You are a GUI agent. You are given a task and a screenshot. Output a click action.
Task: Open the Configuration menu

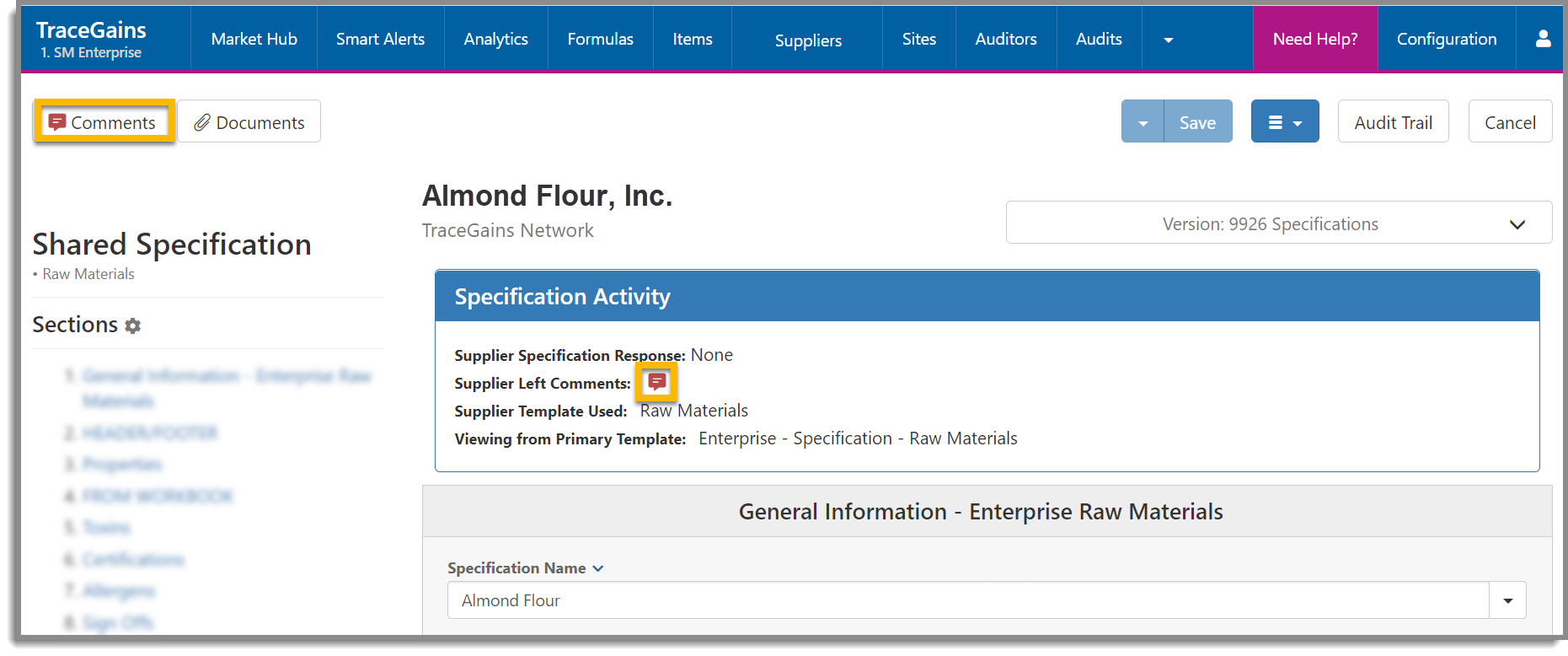coord(1447,39)
